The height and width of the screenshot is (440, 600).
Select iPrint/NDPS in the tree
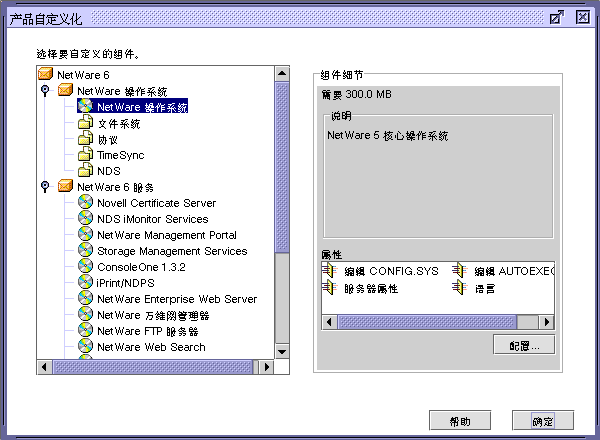(126, 283)
